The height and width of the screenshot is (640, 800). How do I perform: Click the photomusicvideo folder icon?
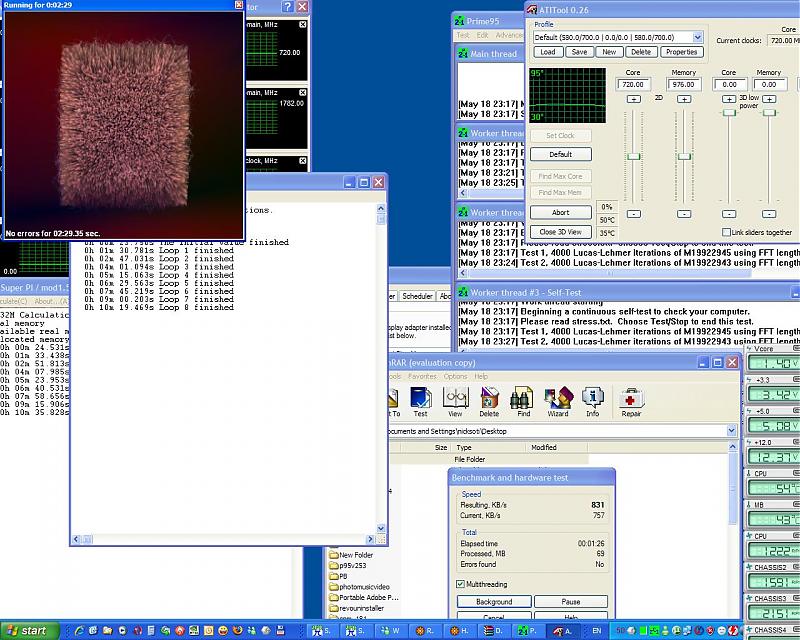tap(334, 587)
